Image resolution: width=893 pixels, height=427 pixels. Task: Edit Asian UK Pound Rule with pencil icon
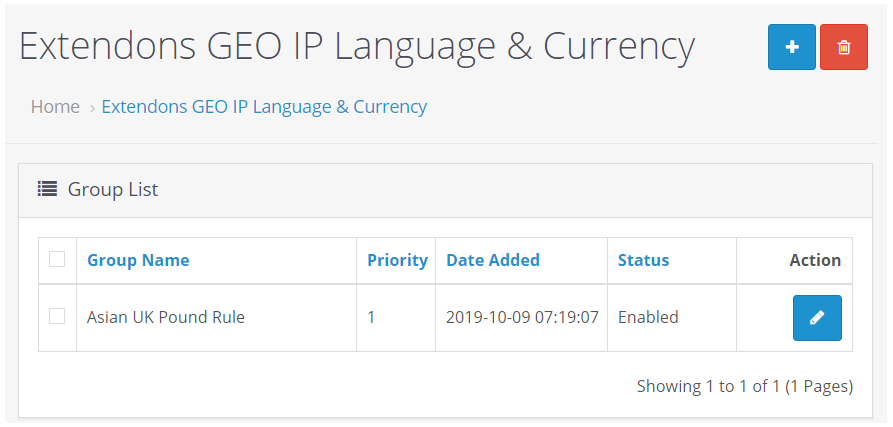coord(817,318)
